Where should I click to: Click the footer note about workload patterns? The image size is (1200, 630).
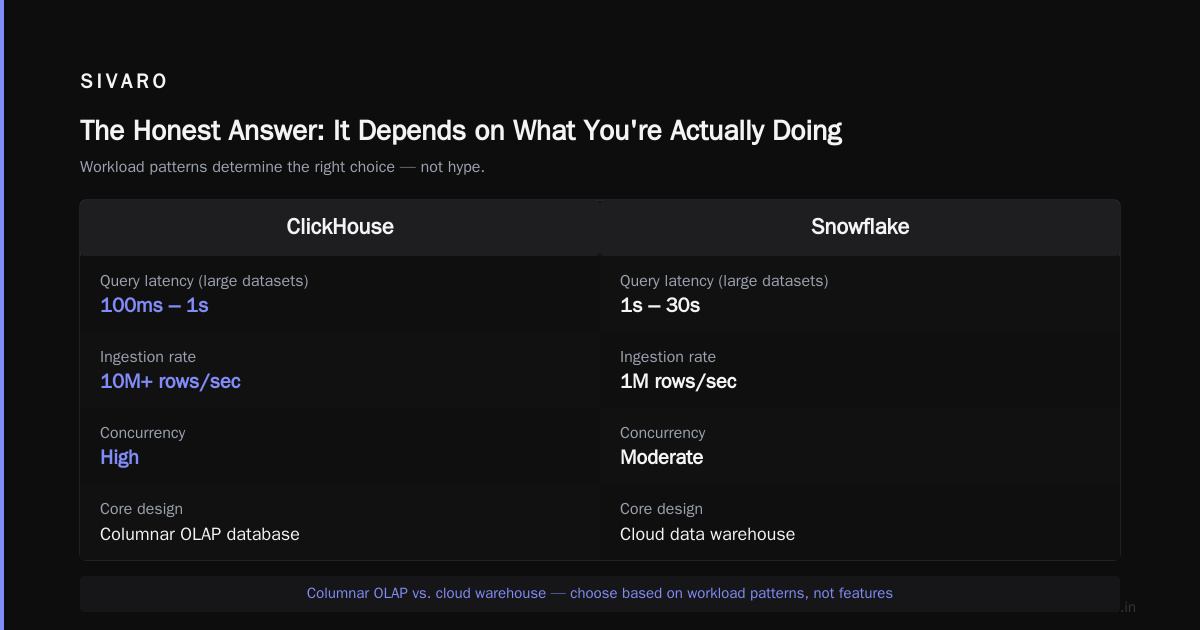coord(600,593)
